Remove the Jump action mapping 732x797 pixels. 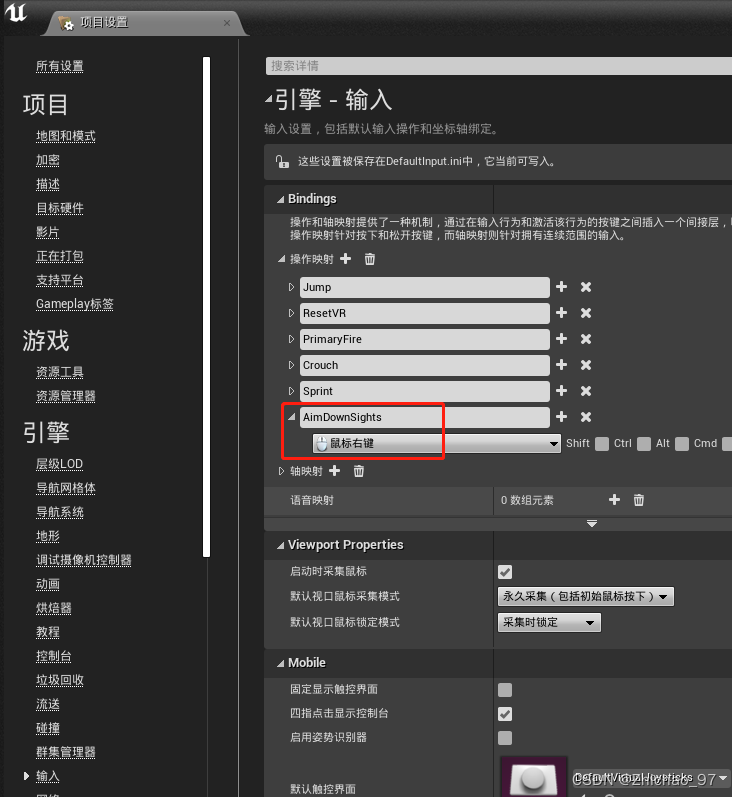586,287
